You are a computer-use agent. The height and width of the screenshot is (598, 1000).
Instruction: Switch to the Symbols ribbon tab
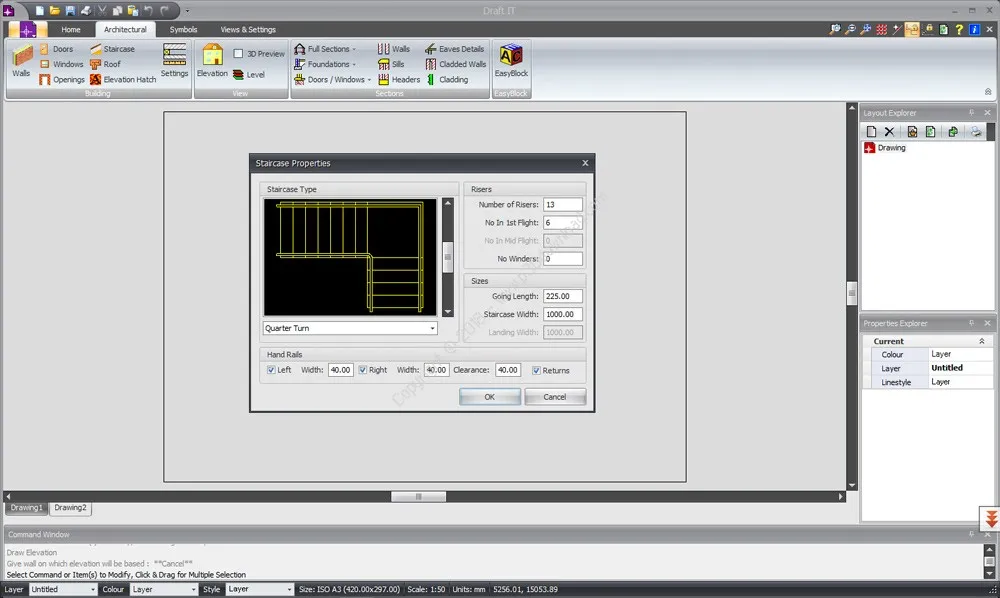coord(183,29)
